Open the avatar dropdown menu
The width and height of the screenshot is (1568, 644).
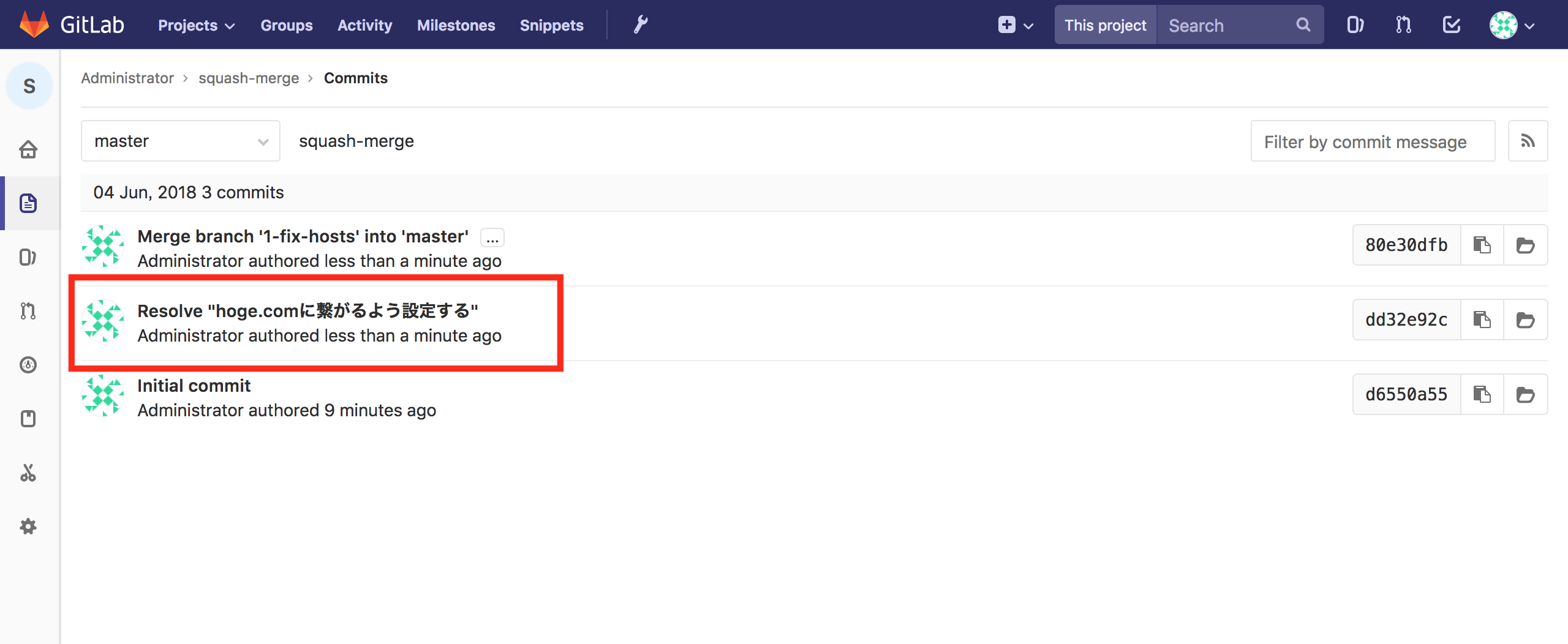coord(1512,26)
